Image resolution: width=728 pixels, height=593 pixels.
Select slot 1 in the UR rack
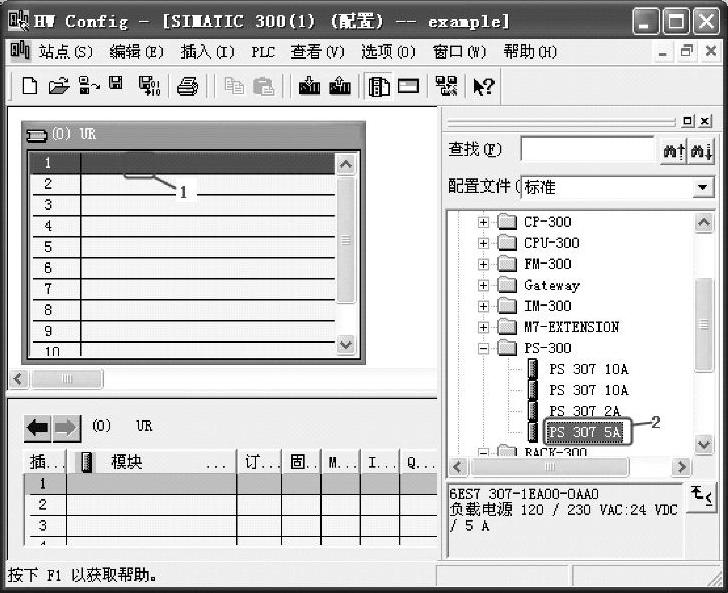point(182,163)
